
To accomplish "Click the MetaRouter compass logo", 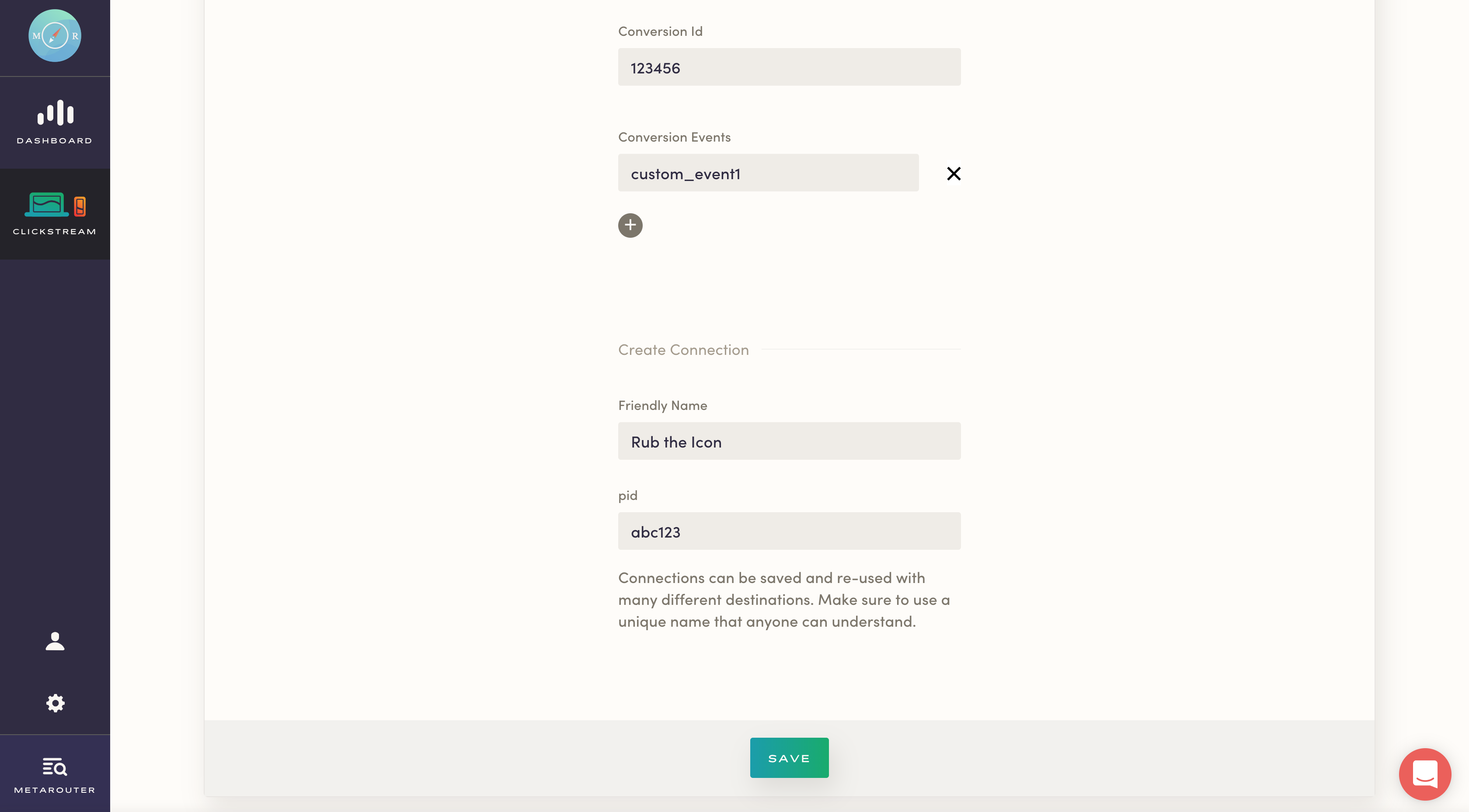I will (x=55, y=36).
